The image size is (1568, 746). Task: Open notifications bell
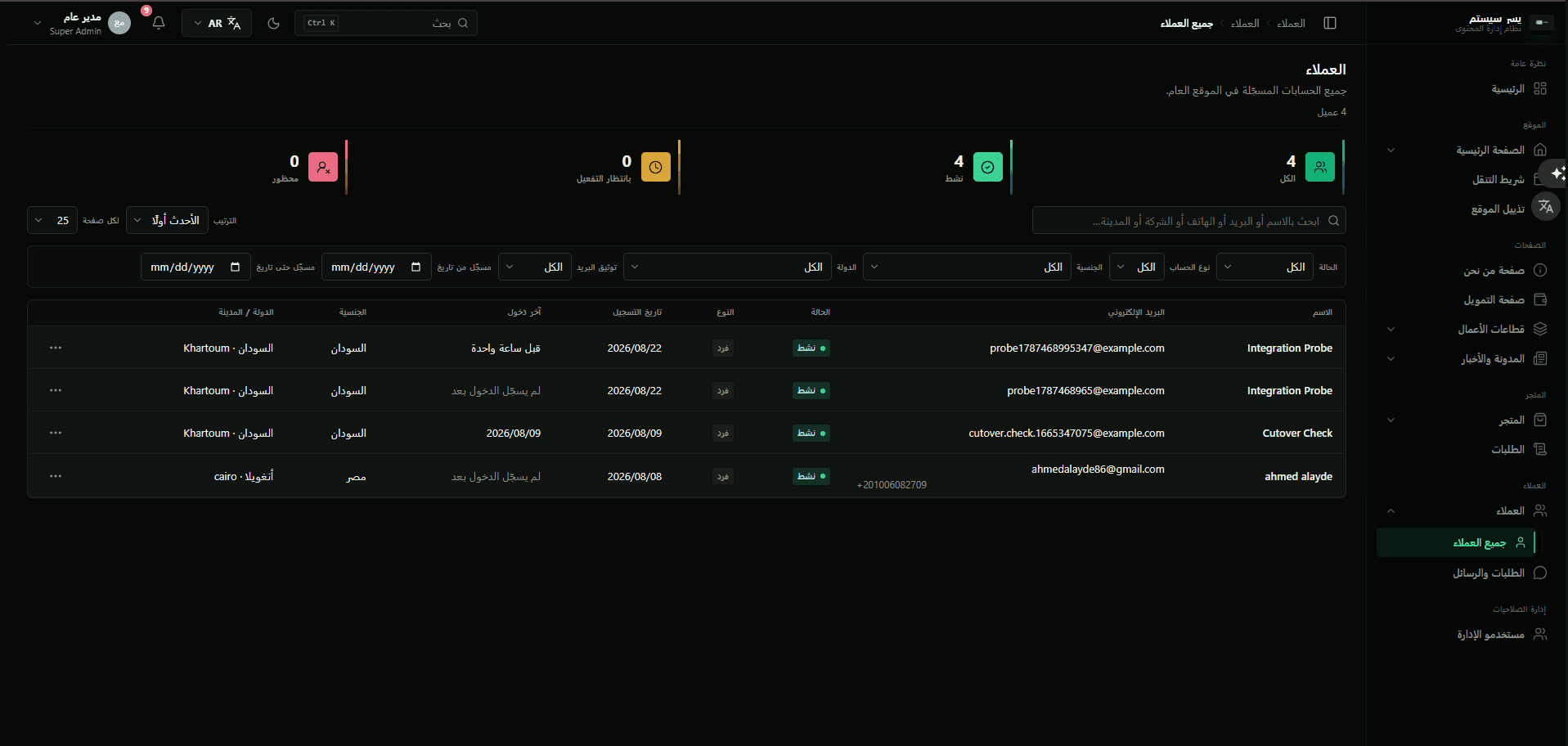159,23
